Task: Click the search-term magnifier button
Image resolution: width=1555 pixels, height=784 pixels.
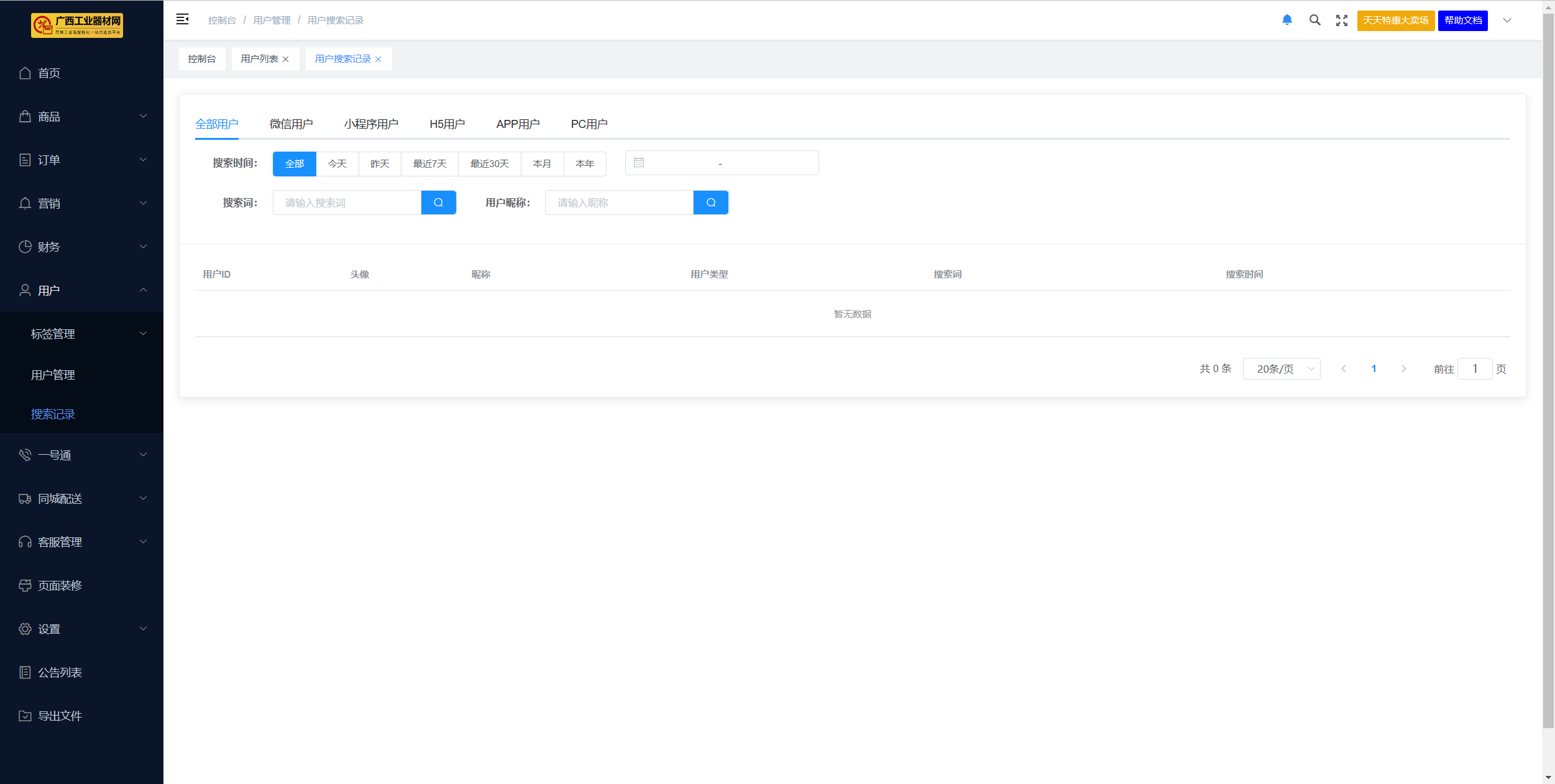Action: click(438, 203)
